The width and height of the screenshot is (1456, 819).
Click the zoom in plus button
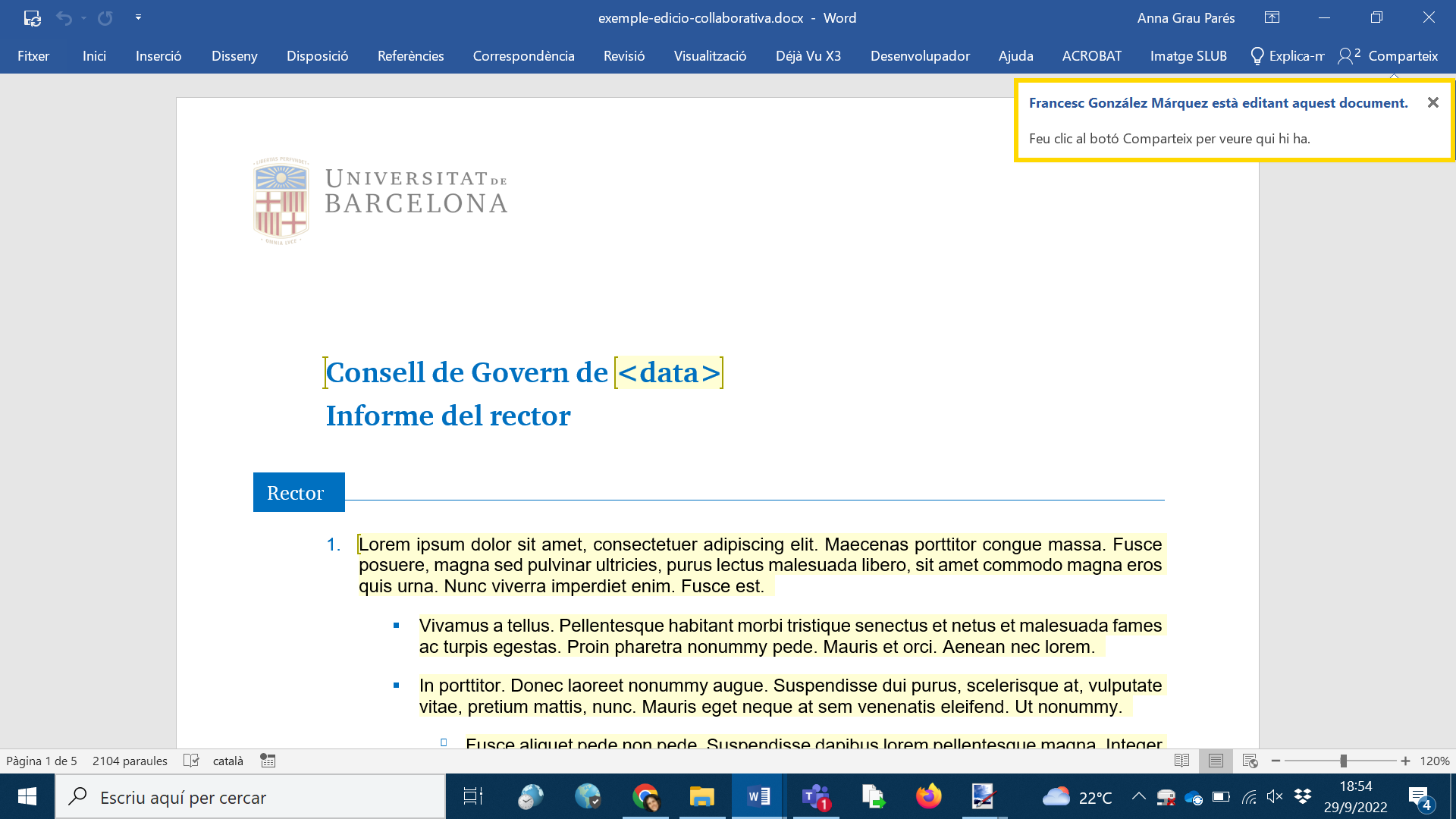coord(1405,761)
